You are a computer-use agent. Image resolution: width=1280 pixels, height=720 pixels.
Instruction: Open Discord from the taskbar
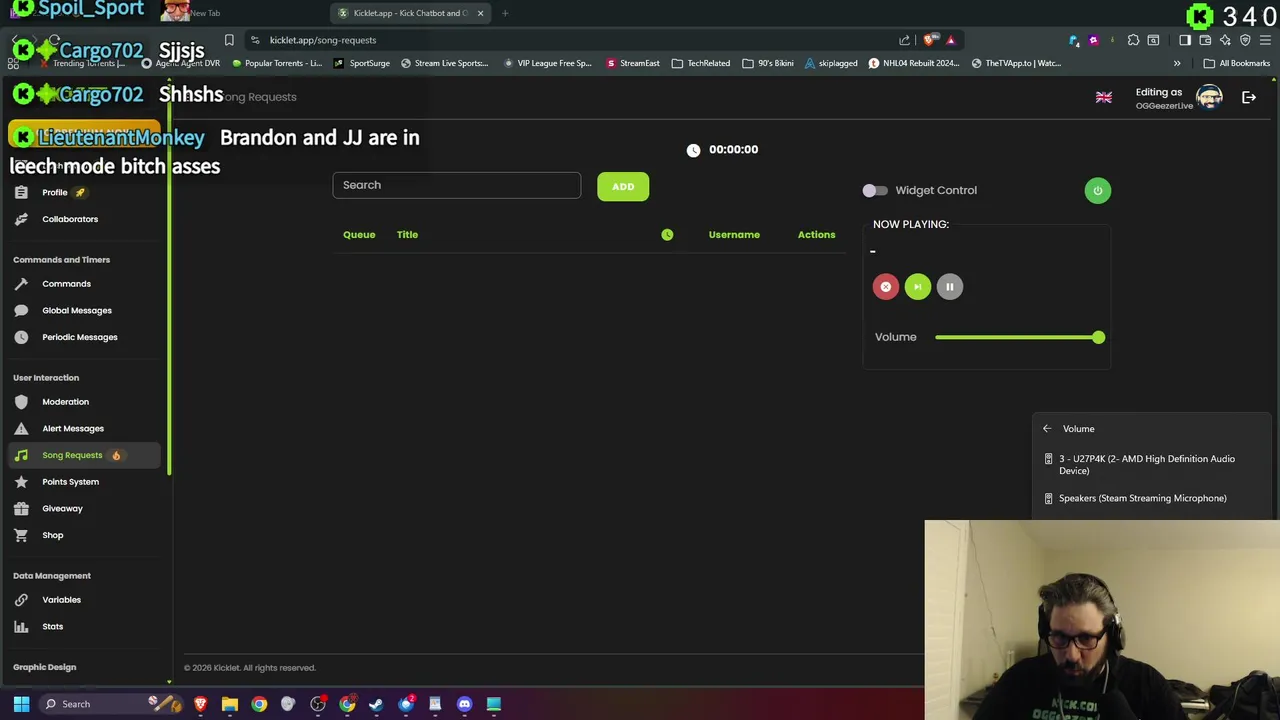pyautogui.click(x=464, y=704)
